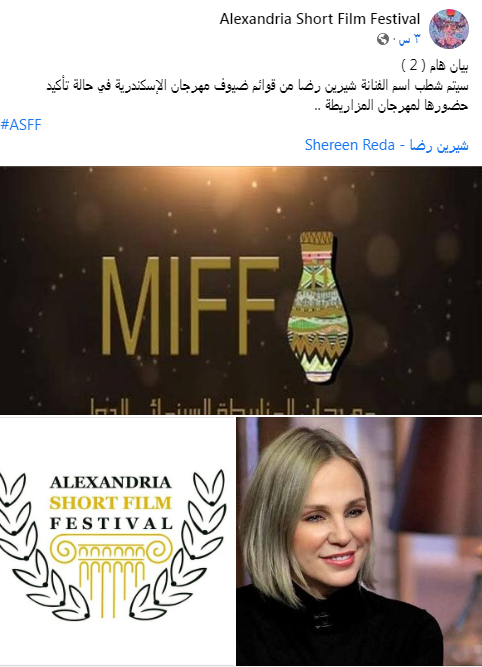Open the Alexandria Short Film Festival page name
The height and width of the screenshot is (667, 482).
point(319,19)
